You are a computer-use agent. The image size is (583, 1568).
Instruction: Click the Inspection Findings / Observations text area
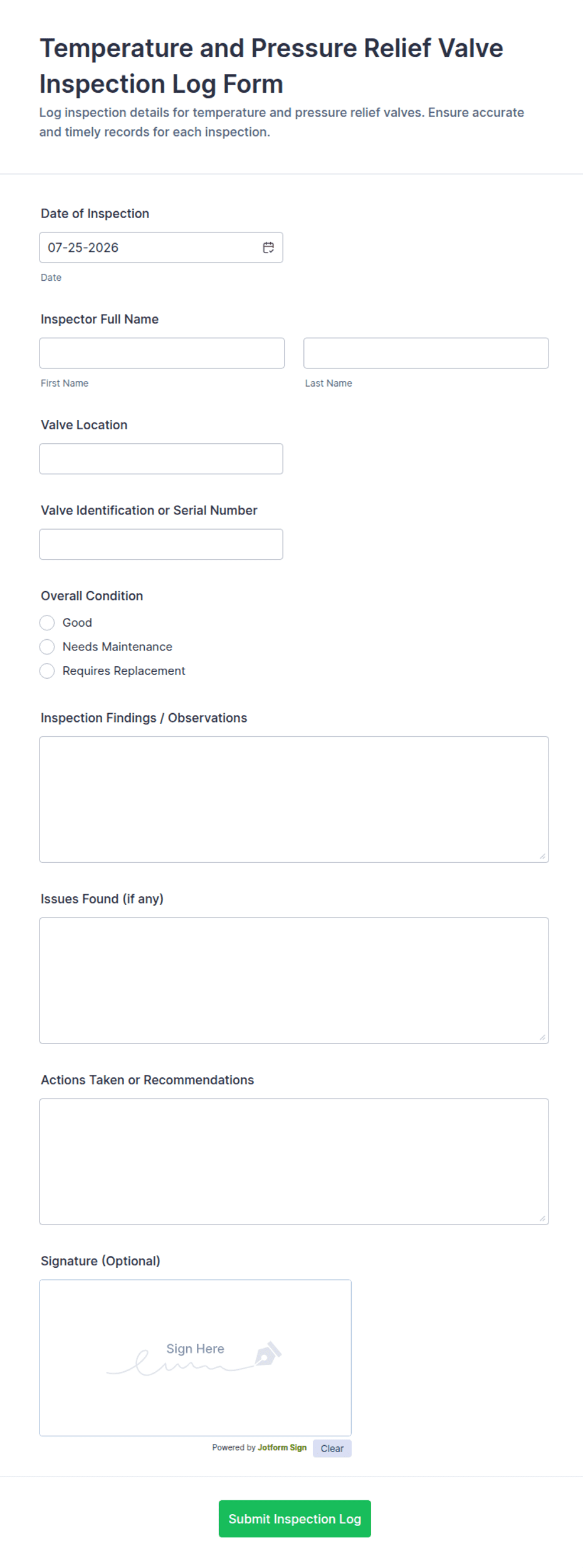coord(294,800)
